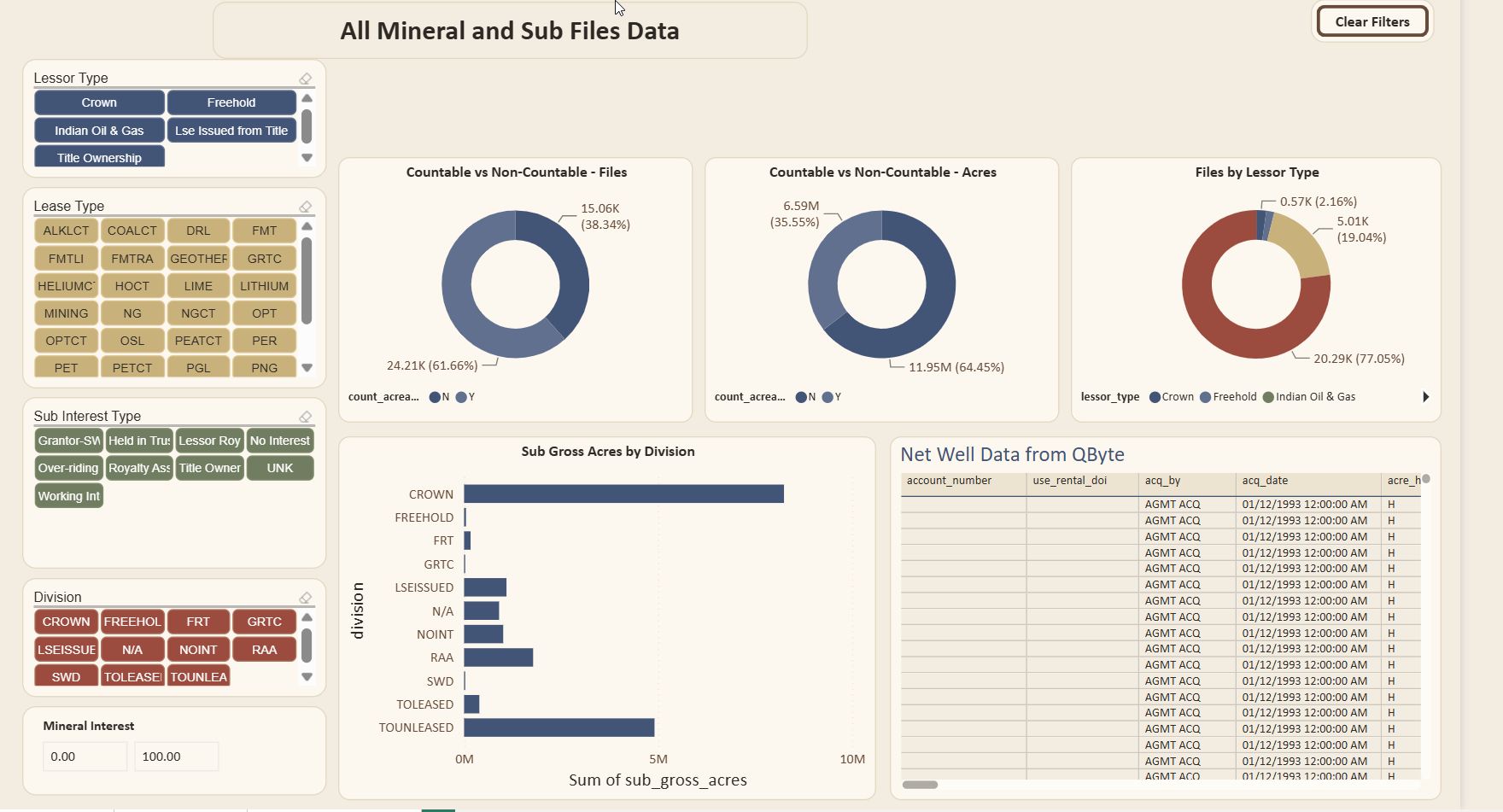
Task: Click Lease Type scroll up arrow
Action: 307,226
